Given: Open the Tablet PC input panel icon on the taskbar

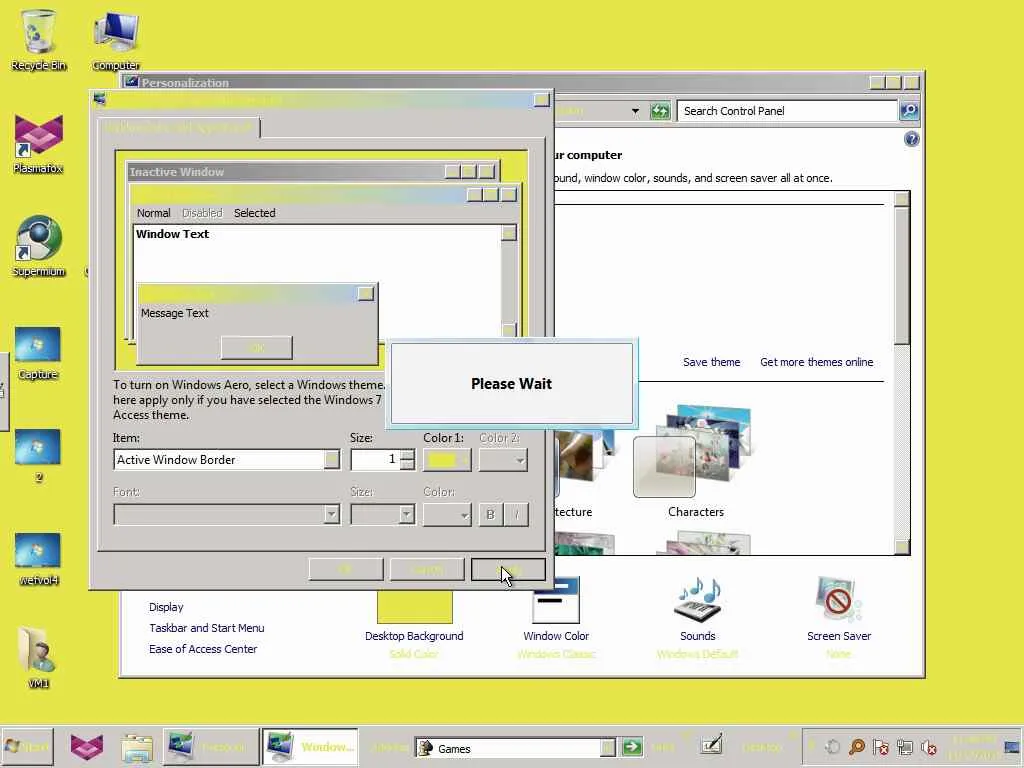Looking at the screenshot, I should pyautogui.click(x=711, y=745).
